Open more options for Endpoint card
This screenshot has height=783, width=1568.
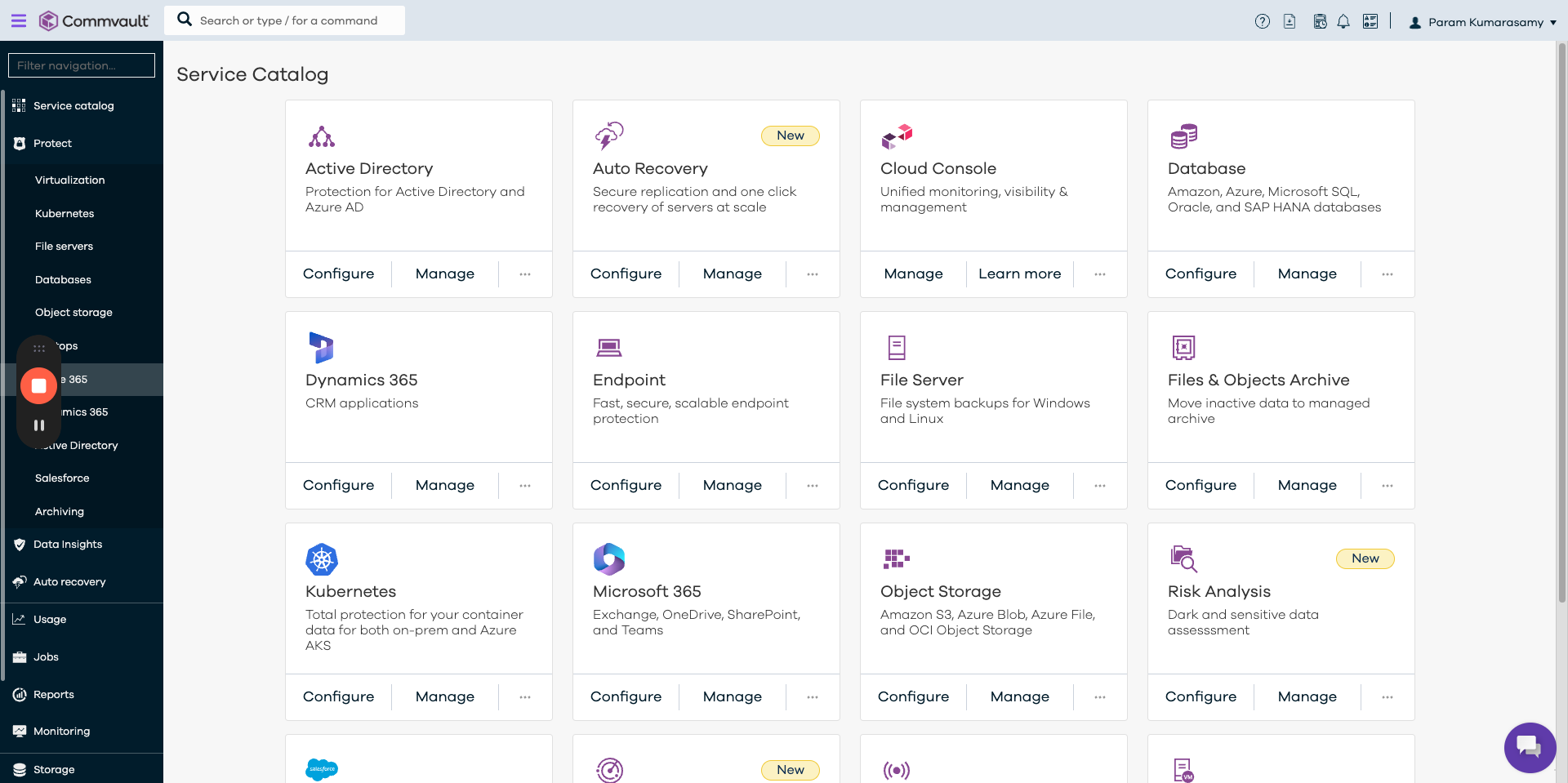click(x=813, y=486)
